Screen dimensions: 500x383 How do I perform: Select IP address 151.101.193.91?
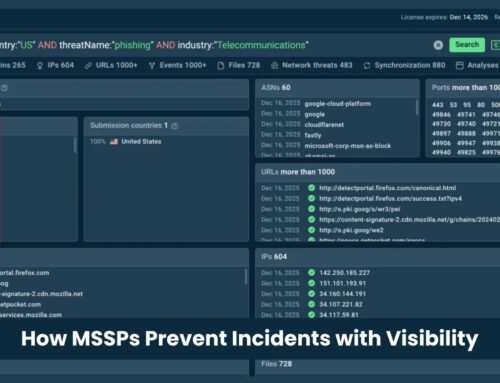pyautogui.click(x=343, y=283)
